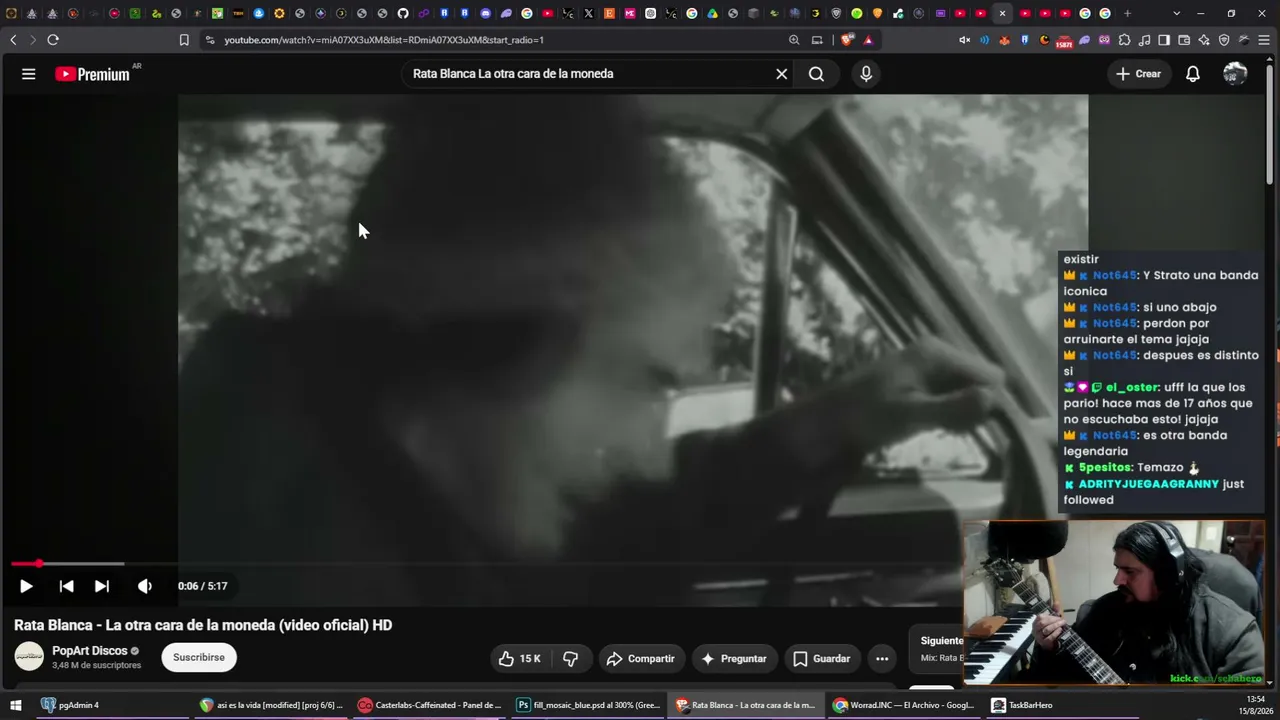Click the 0:06 / 5:17 time display
This screenshot has width=1280, height=720.
203,586
